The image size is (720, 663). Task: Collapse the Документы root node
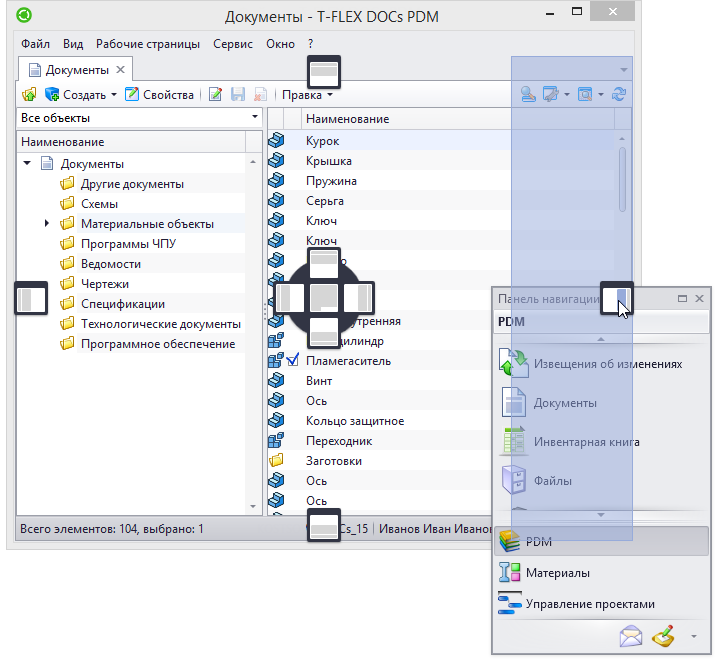point(27,164)
